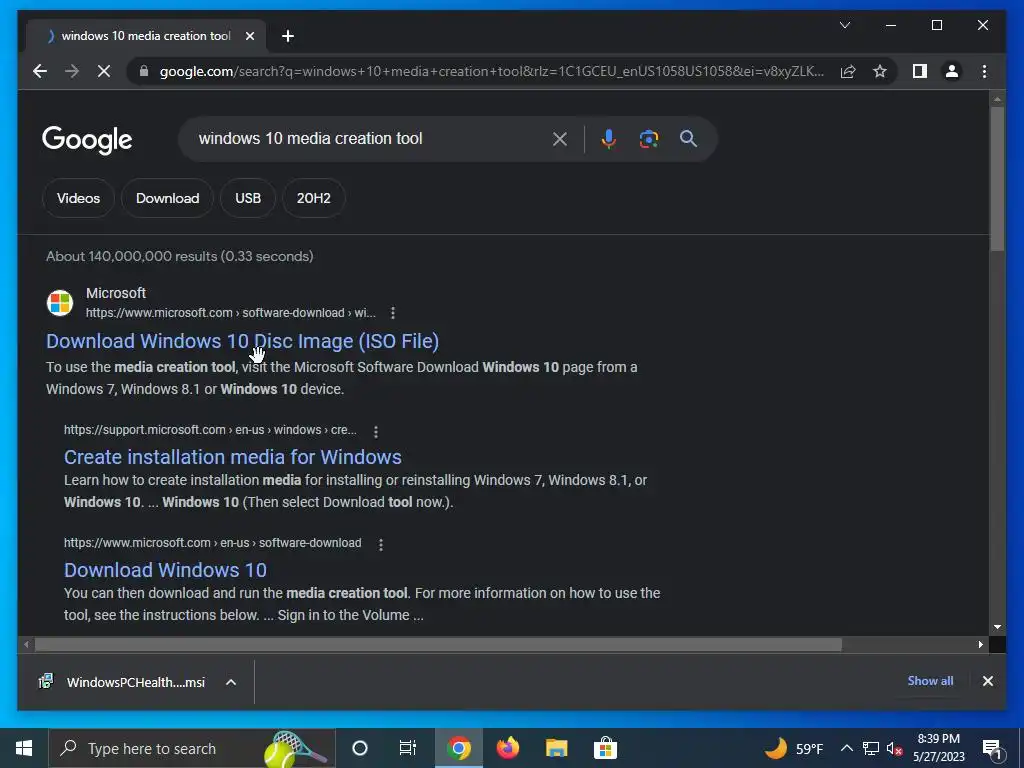Image resolution: width=1024 pixels, height=768 pixels.
Task: Open network status tray icon
Action: coord(871,748)
